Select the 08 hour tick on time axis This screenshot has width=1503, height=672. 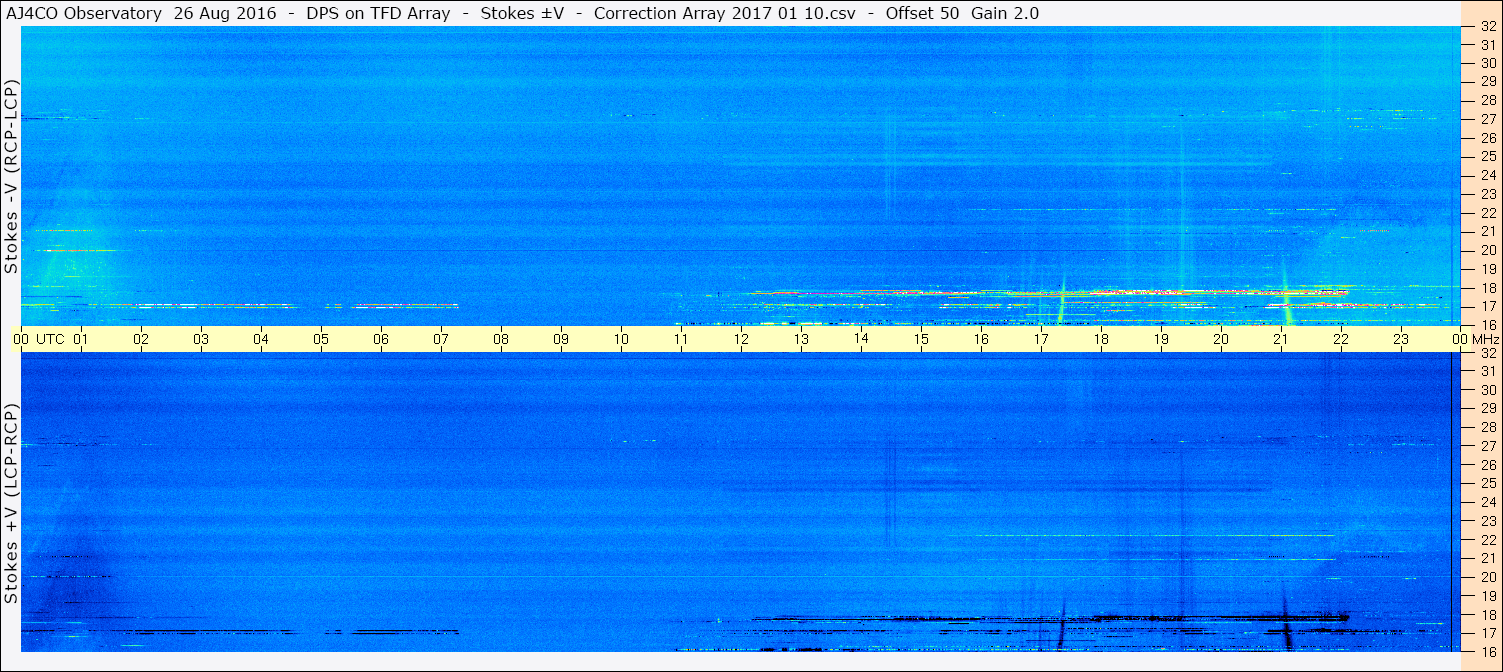(x=501, y=340)
